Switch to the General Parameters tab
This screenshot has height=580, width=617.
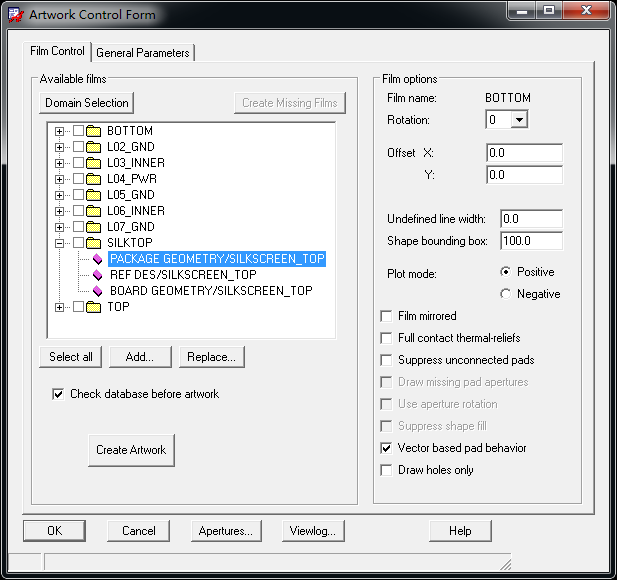click(143, 53)
